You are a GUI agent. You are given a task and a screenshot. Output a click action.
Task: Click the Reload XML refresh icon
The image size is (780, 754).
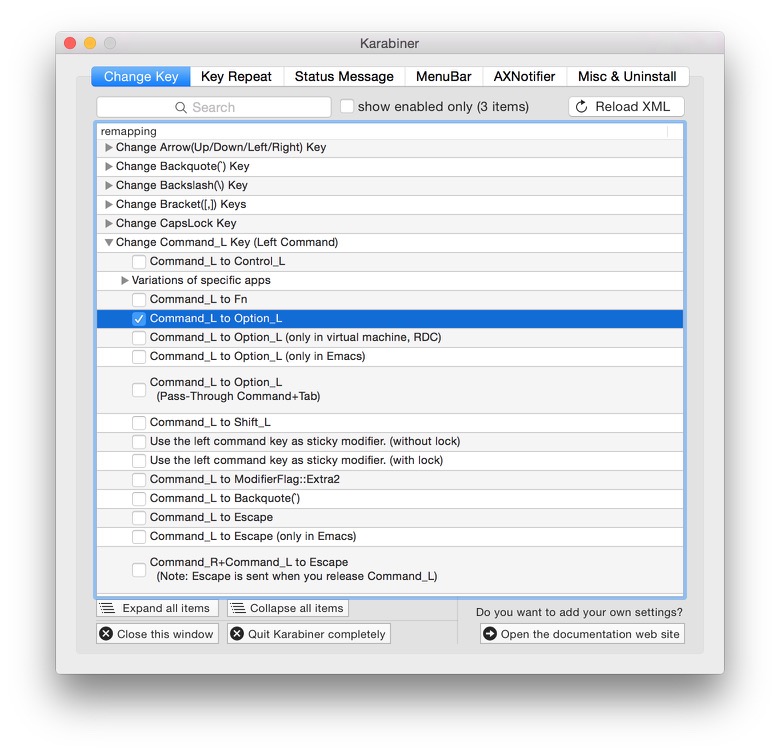[x=581, y=107]
